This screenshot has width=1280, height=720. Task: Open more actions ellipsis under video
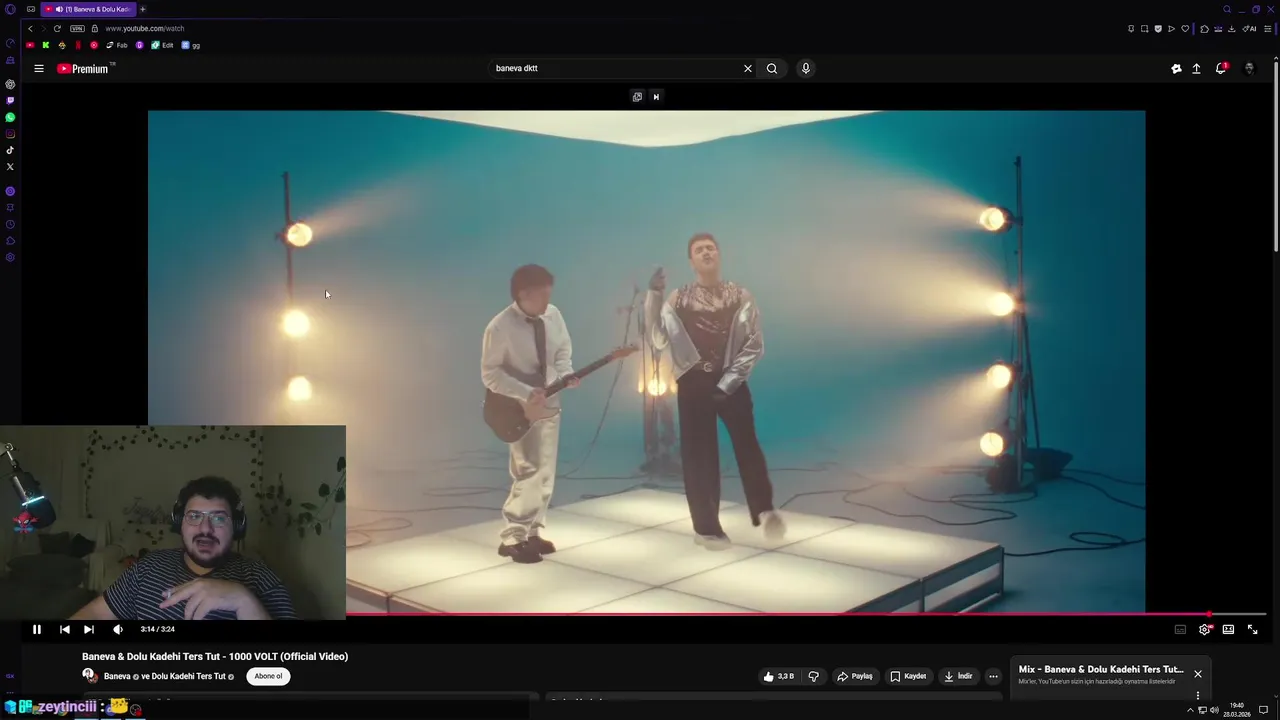[993, 676]
